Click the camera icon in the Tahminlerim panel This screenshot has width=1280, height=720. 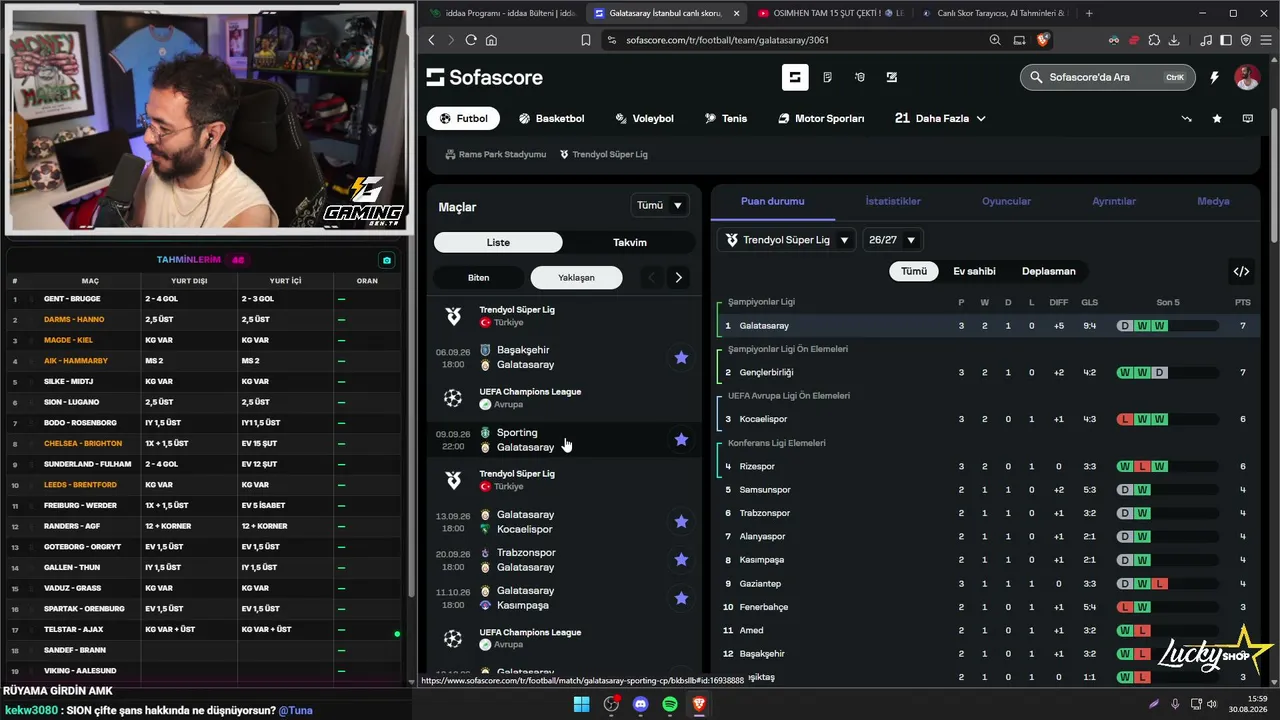click(x=387, y=260)
